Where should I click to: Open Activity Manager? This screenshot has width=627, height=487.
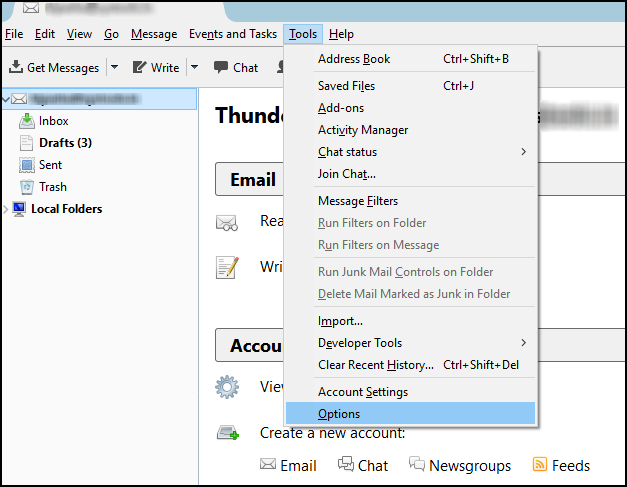pos(410,130)
